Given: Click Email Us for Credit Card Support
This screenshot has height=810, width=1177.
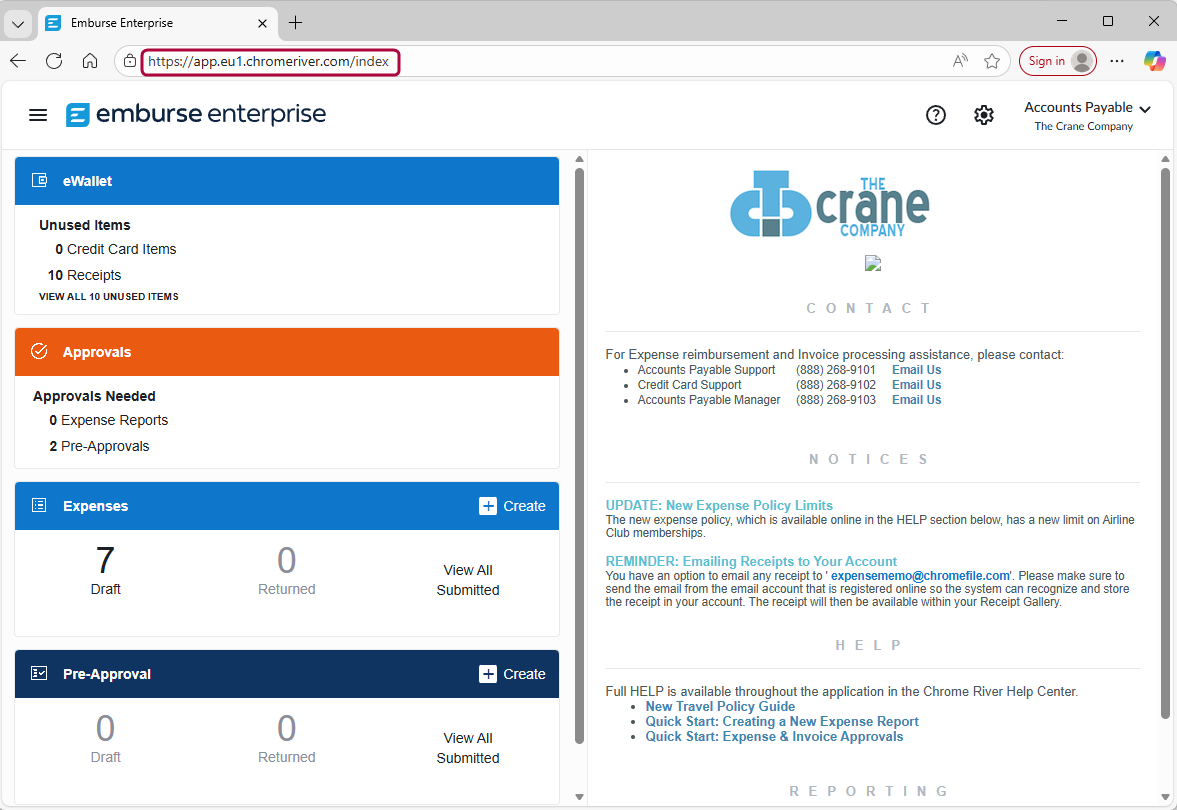Looking at the screenshot, I should pyautogui.click(x=916, y=384).
